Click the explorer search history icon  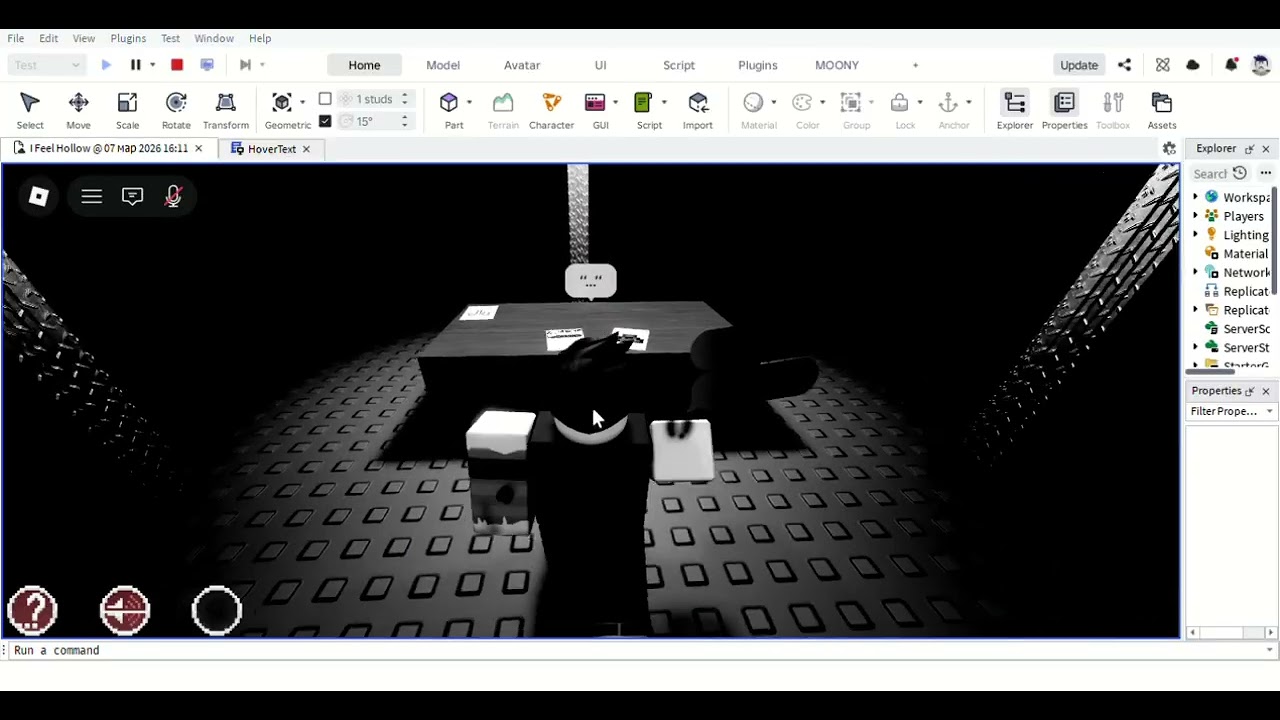[x=1240, y=173]
